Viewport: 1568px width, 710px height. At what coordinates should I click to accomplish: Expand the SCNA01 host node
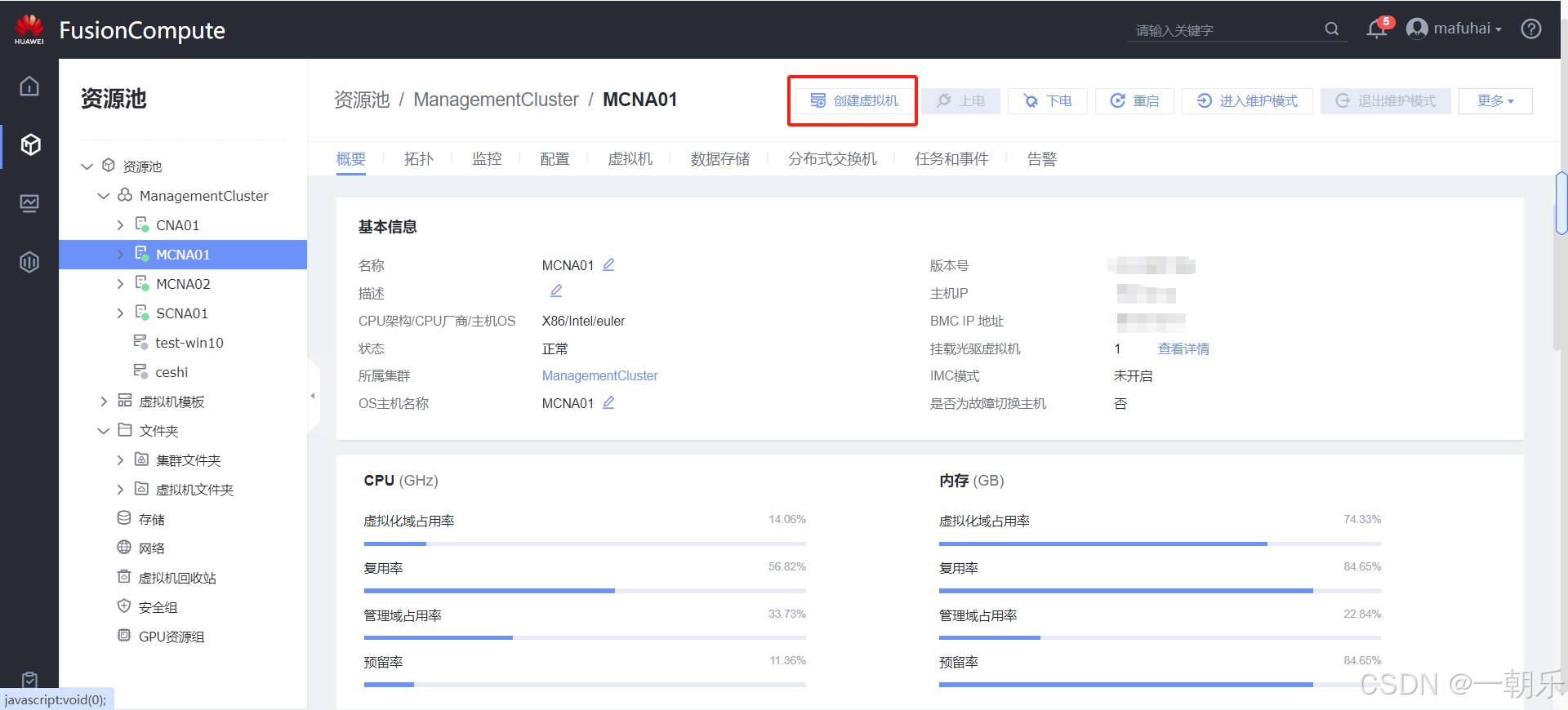[120, 313]
